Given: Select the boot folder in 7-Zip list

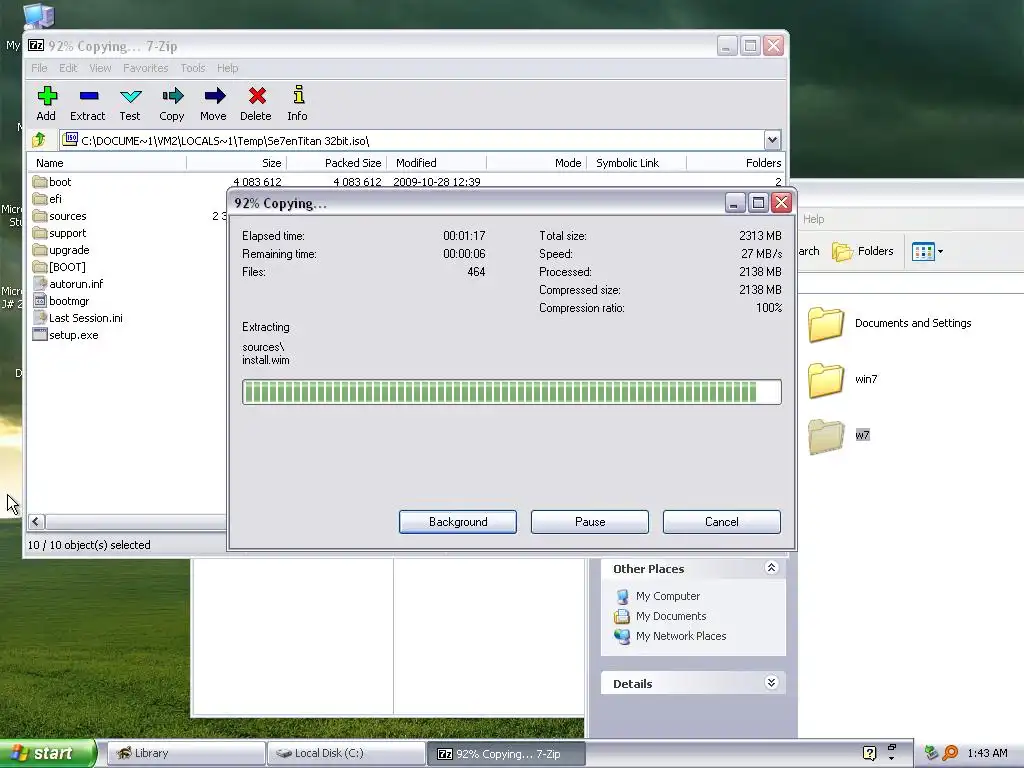Looking at the screenshot, I should coord(52,182).
